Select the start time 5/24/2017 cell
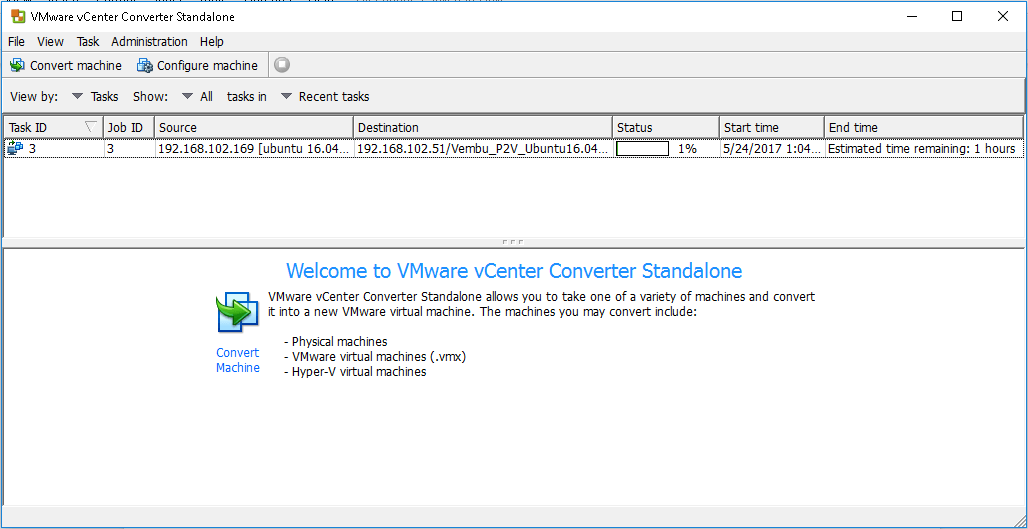The image size is (1028, 529). 772,149
